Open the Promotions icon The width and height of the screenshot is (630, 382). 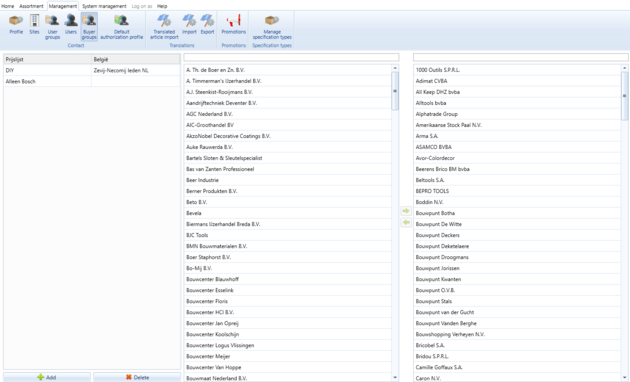(x=233, y=24)
